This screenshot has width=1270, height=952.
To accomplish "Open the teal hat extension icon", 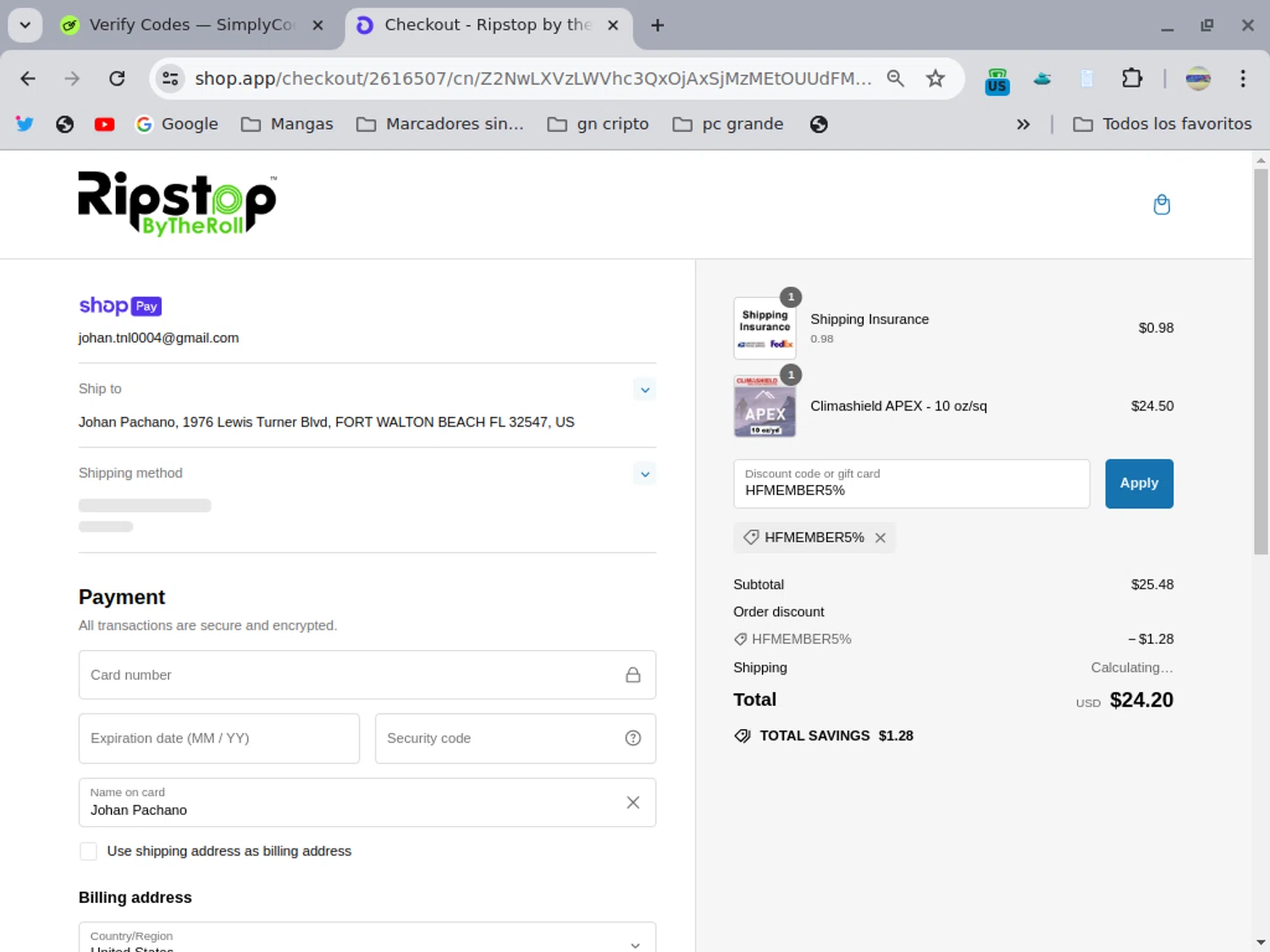I will pos(1042,79).
